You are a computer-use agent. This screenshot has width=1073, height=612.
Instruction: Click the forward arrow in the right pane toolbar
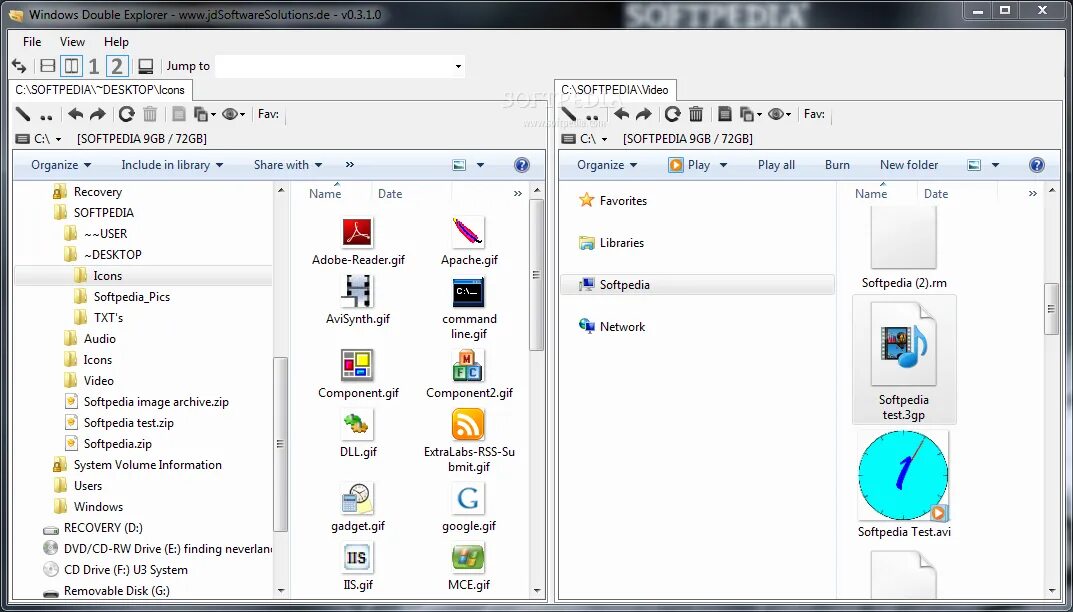pyautogui.click(x=644, y=114)
